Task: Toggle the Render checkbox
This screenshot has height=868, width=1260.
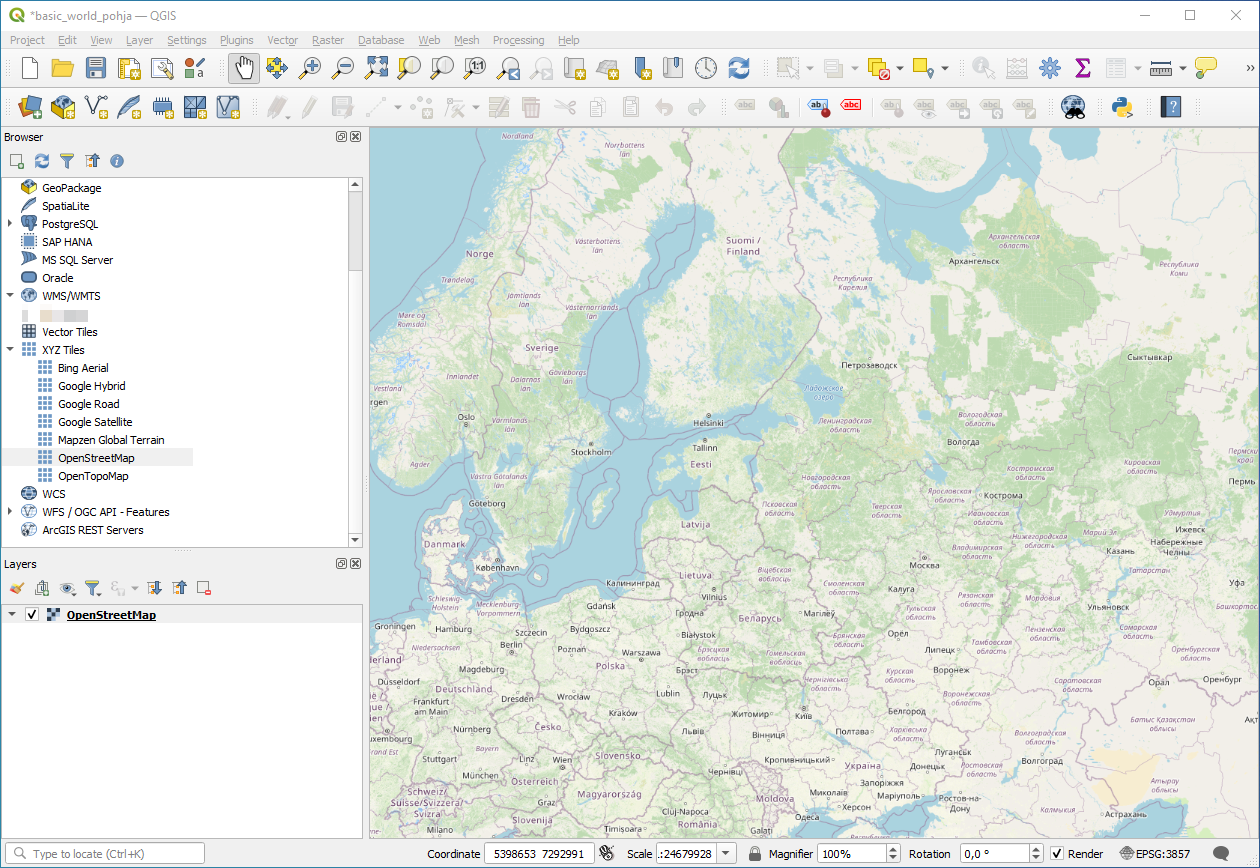Action: 1057,854
